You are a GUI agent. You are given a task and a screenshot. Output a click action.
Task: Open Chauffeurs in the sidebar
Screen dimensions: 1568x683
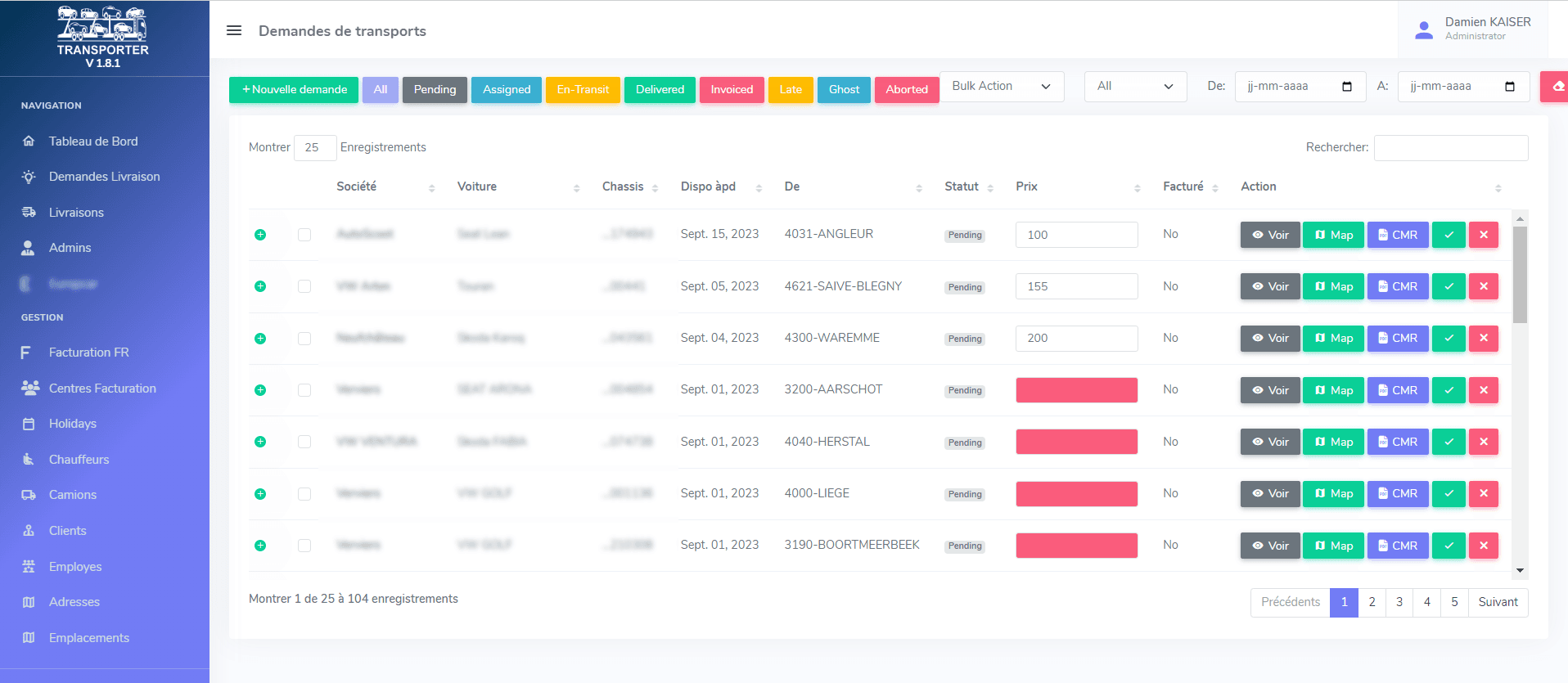[79, 460]
